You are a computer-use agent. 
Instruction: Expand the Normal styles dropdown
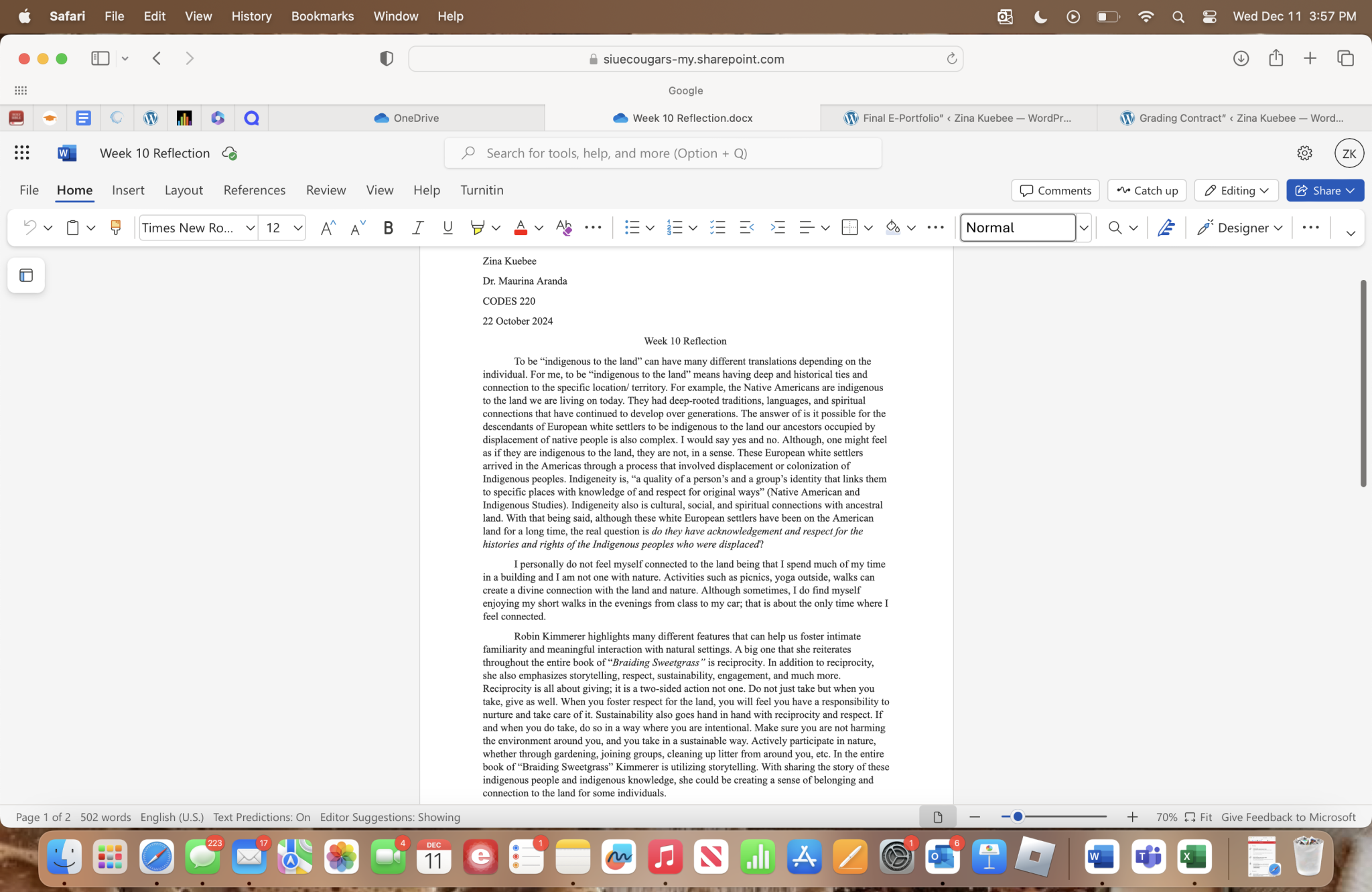click(1083, 228)
